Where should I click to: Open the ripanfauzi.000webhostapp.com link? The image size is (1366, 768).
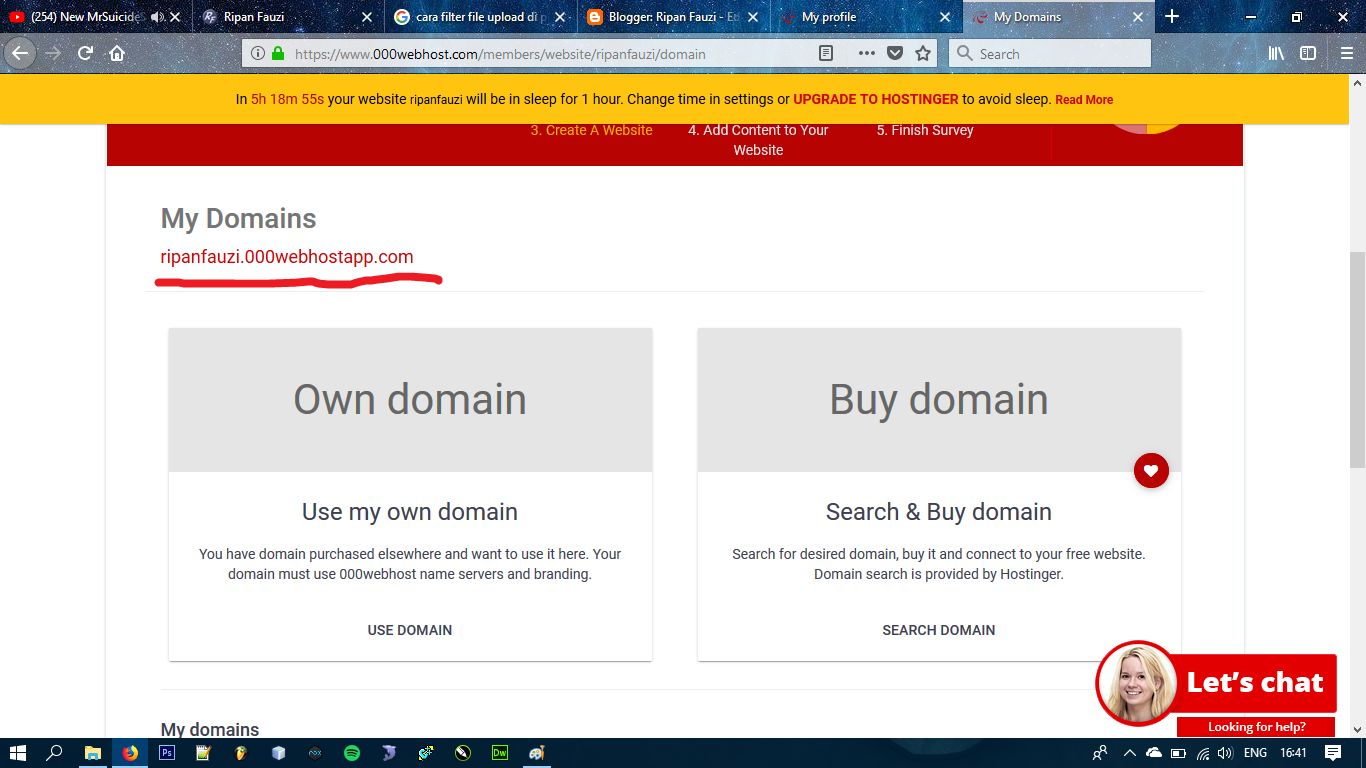(287, 257)
